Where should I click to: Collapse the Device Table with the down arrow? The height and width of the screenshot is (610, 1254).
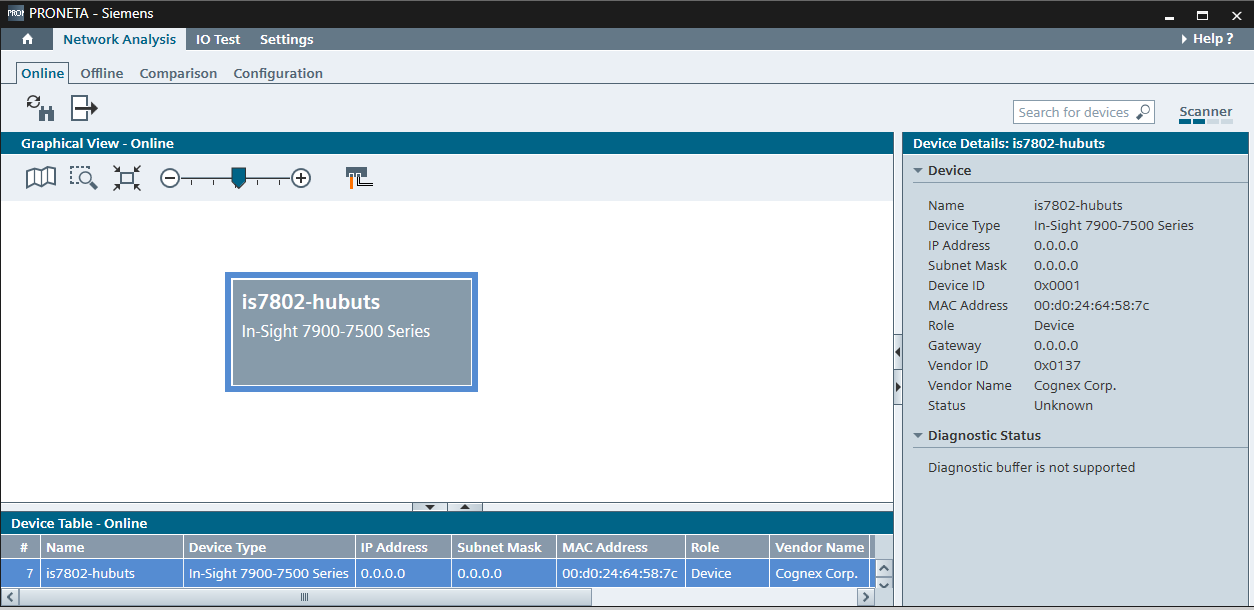point(430,507)
